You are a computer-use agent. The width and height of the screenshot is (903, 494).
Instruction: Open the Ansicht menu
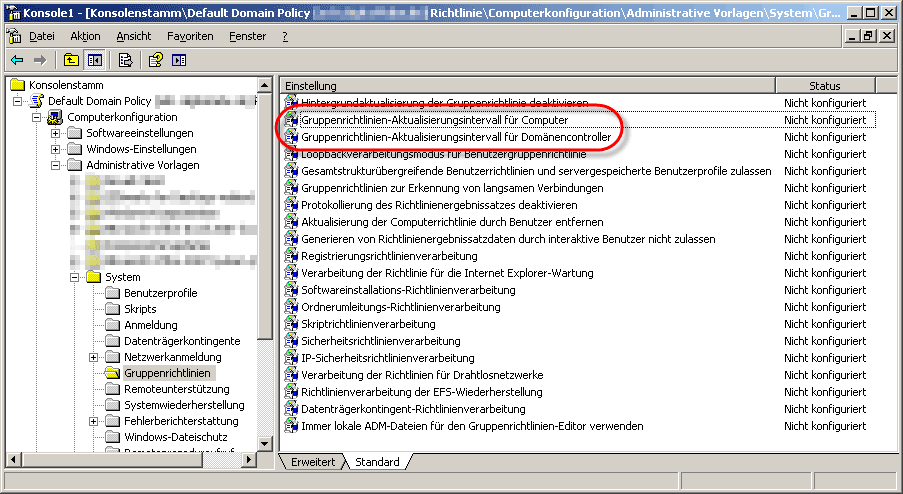[134, 36]
